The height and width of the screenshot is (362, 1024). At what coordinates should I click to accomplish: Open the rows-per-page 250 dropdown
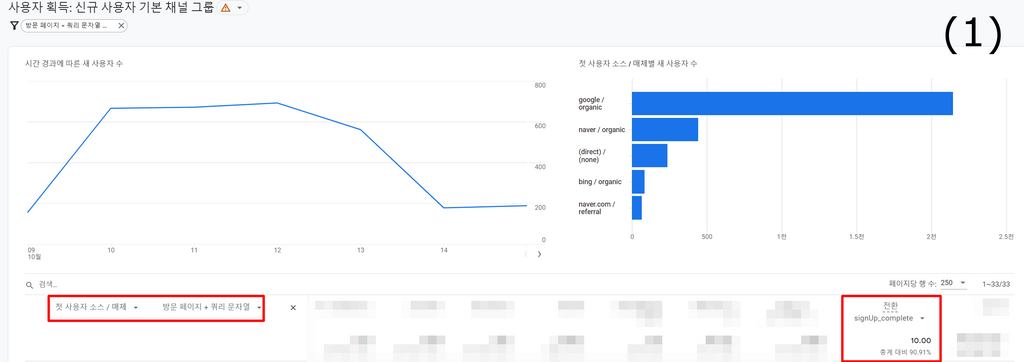954,283
